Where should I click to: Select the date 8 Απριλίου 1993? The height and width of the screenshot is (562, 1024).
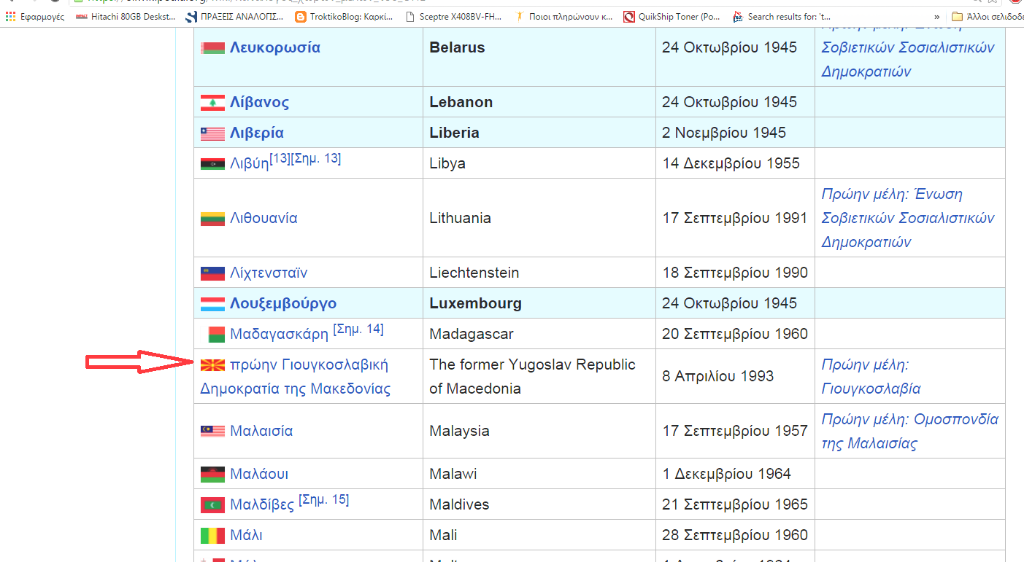pos(718,377)
